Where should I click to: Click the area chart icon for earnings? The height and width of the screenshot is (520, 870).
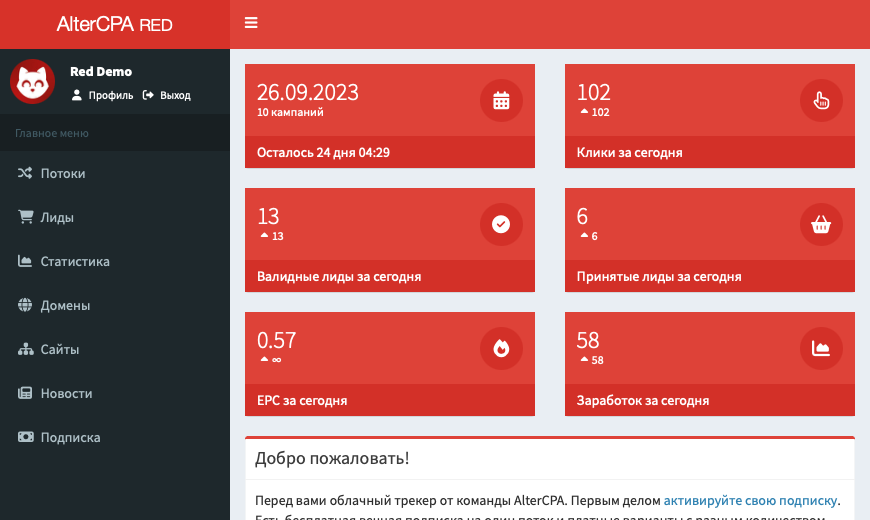[x=821, y=348]
